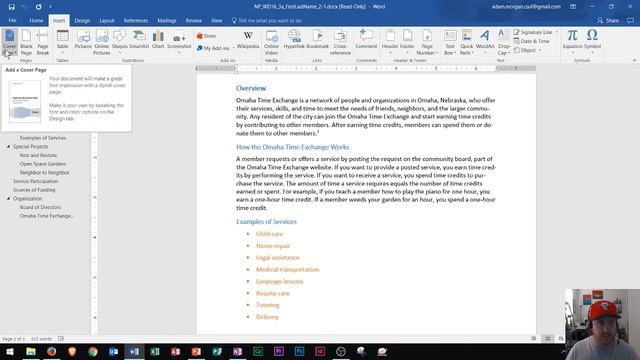Open the Header menu
Viewport: 640px width, 360px height.
pyautogui.click(x=390, y=42)
